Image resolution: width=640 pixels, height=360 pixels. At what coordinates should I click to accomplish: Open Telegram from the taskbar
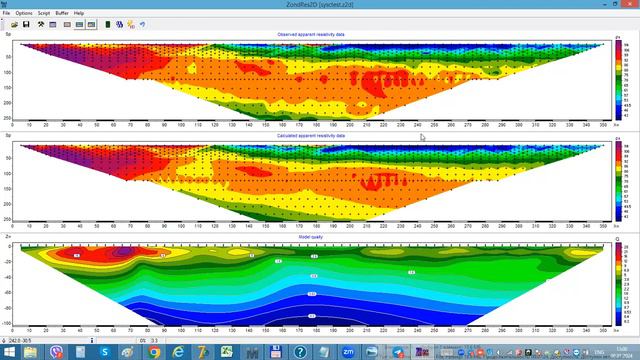tap(398, 352)
